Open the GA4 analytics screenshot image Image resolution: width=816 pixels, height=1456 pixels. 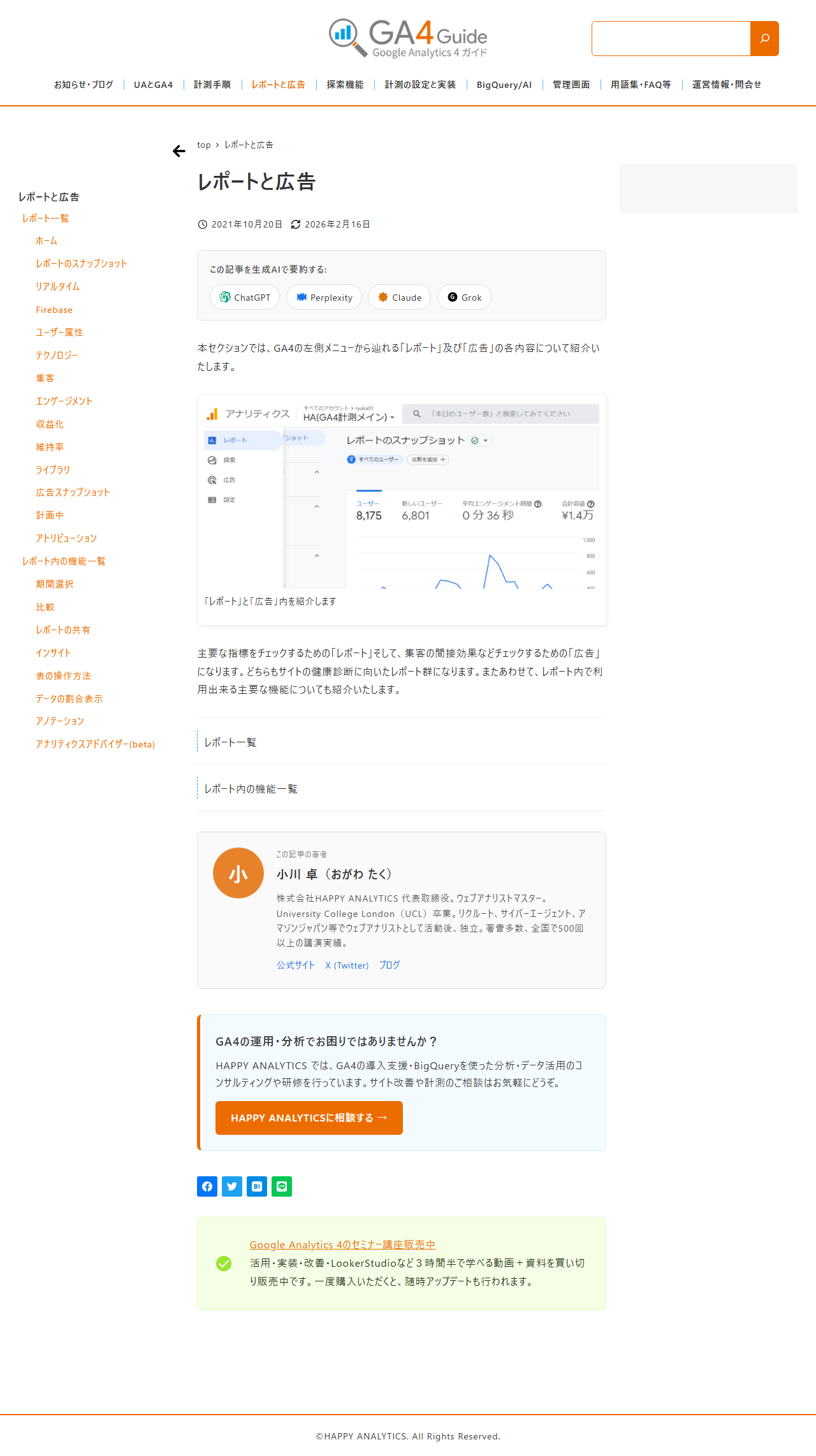(x=402, y=492)
